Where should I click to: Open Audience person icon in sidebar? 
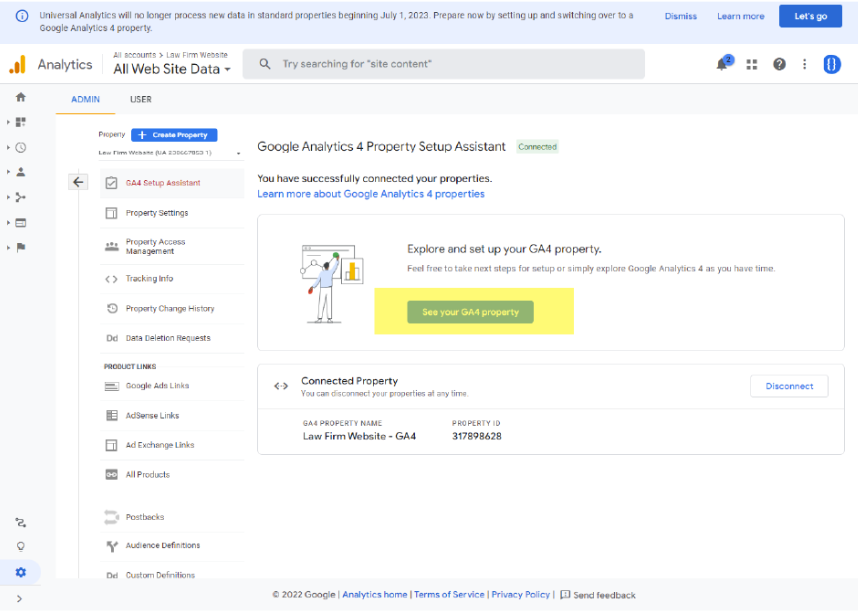point(21,172)
